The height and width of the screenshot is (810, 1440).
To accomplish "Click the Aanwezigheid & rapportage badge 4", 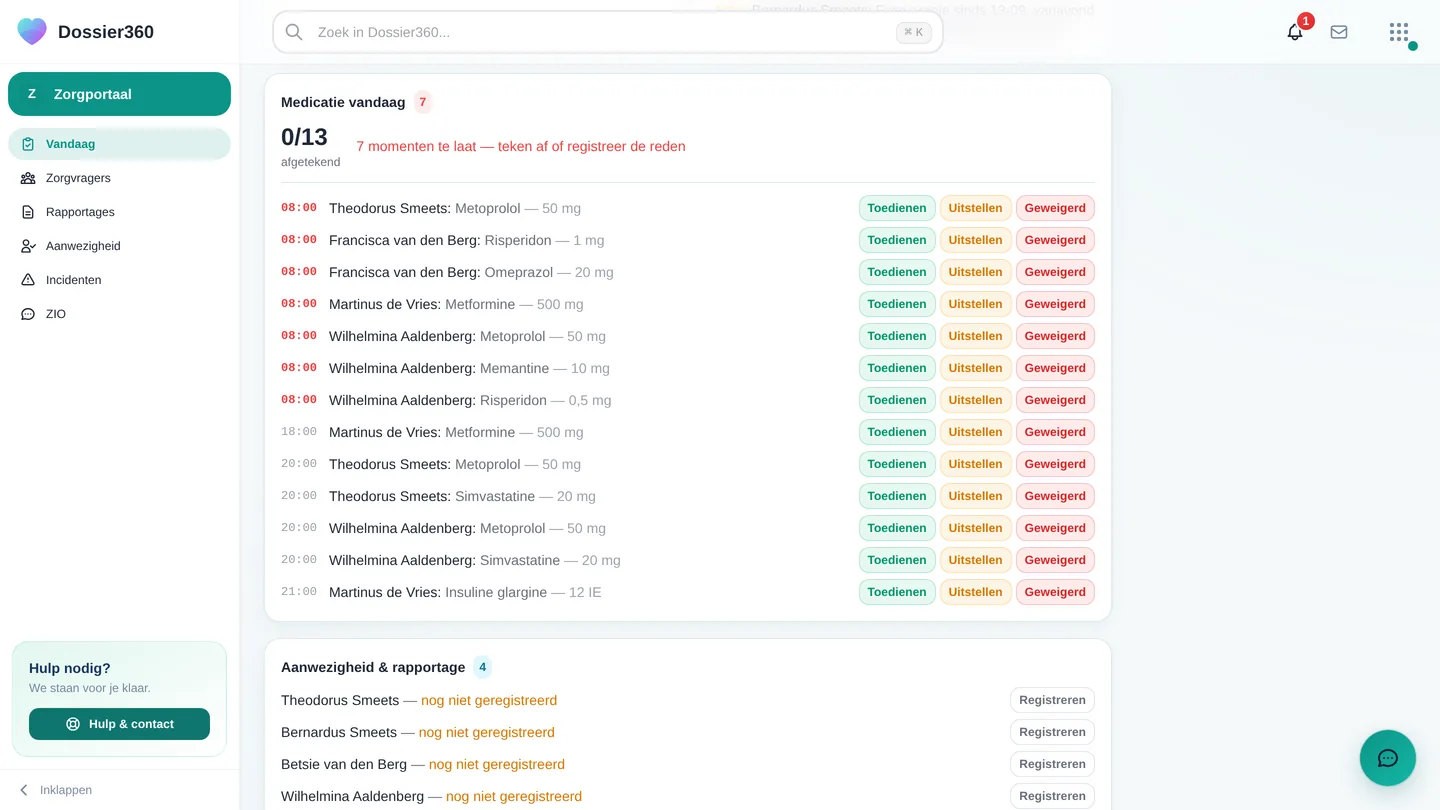I will [483, 667].
